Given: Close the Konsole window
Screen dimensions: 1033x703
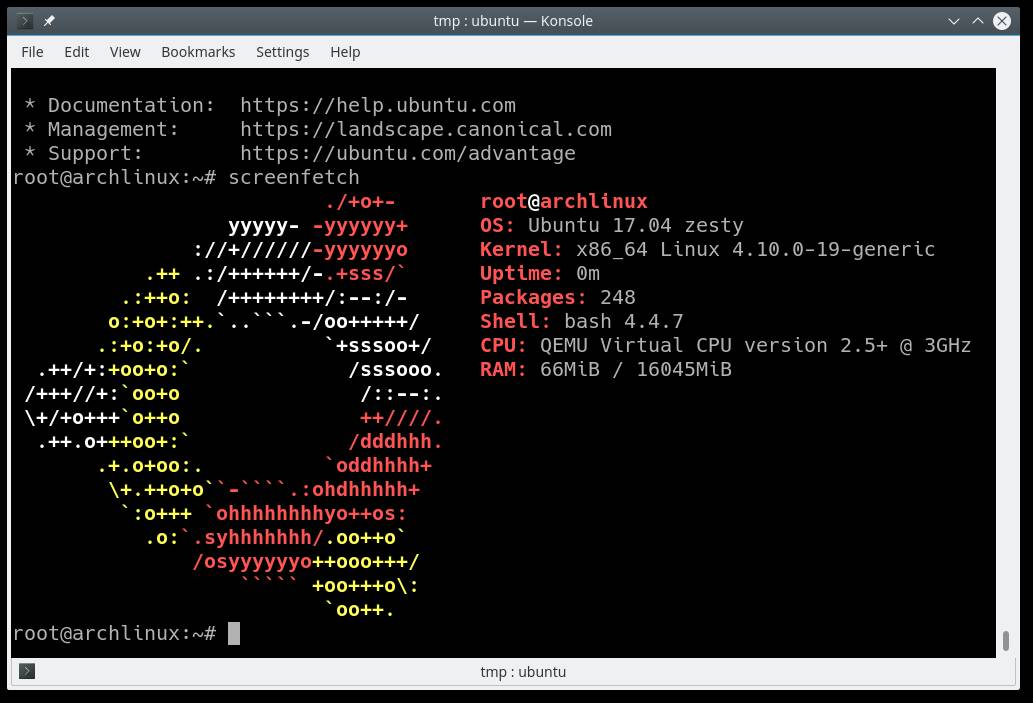Looking at the screenshot, I should tap(1002, 21).
